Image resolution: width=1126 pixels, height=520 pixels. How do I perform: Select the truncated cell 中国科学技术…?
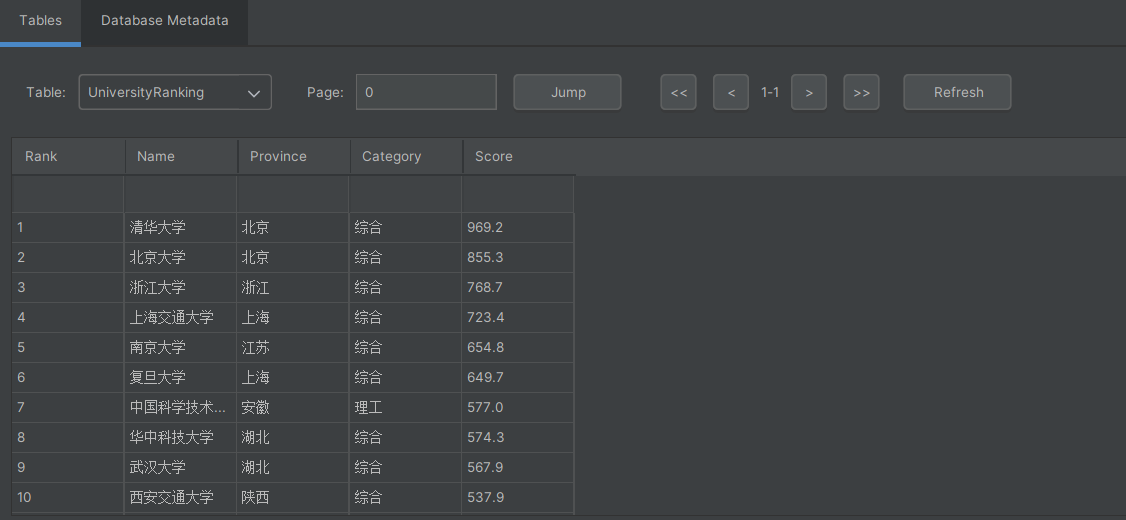point(180,408)
